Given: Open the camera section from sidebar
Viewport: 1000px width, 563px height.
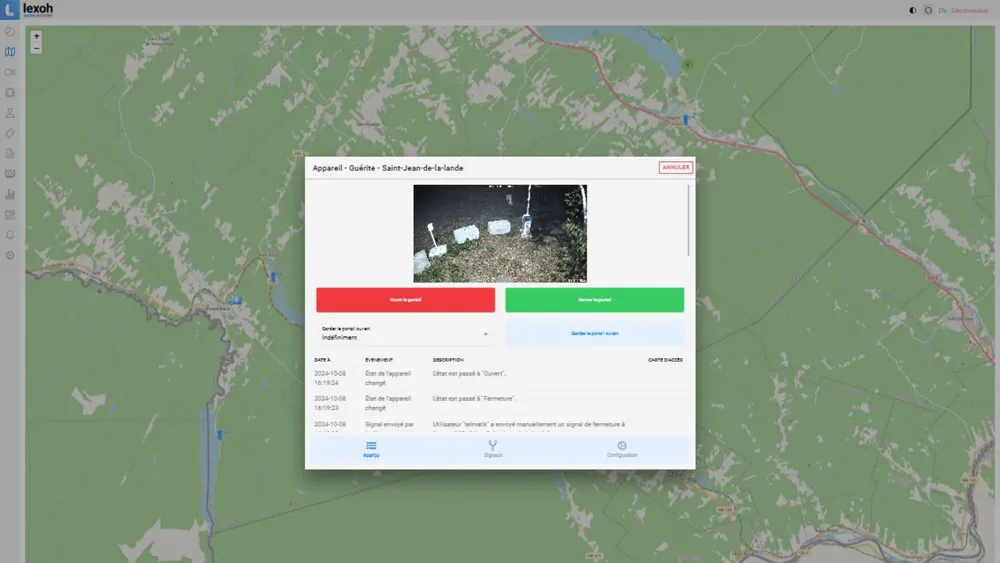Looking at the screenshot, I should pos(10,72).
